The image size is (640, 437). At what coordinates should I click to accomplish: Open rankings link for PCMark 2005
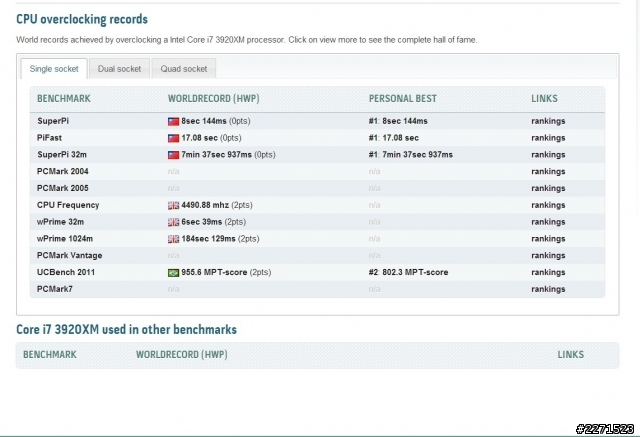pyautogui.click(x=548, y=188)
